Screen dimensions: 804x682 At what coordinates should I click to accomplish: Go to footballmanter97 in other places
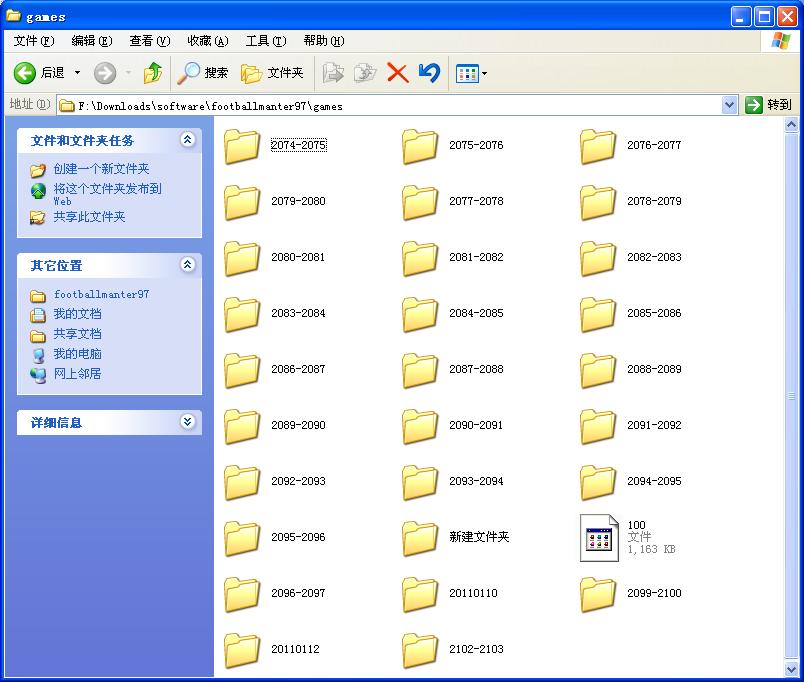(102, 294)
